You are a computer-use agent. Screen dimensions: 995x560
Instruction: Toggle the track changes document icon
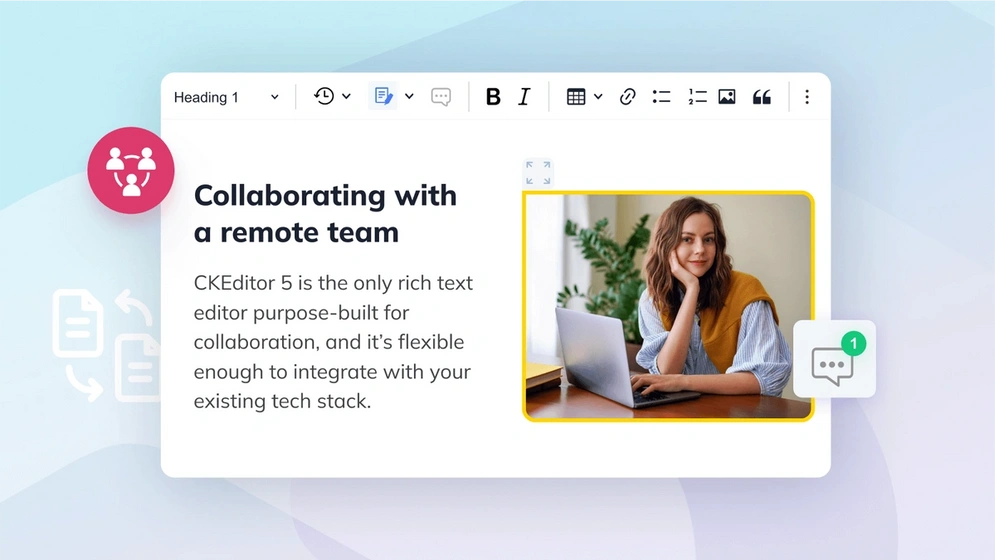click(383, 97)
